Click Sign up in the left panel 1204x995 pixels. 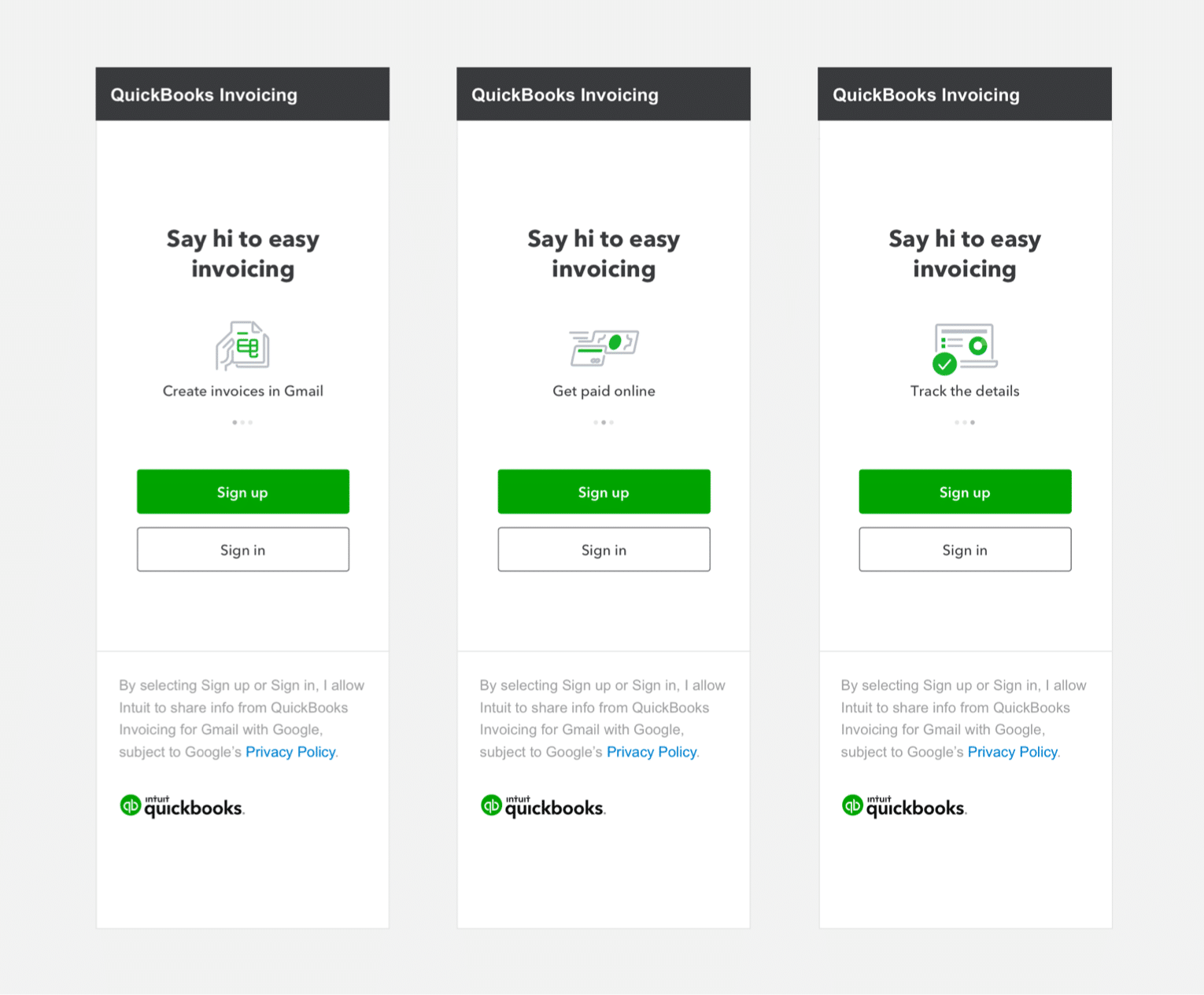tap(243, 492)
